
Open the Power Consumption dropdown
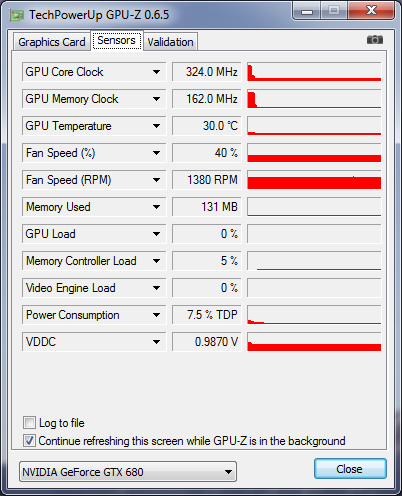click(x=156, y=315)
